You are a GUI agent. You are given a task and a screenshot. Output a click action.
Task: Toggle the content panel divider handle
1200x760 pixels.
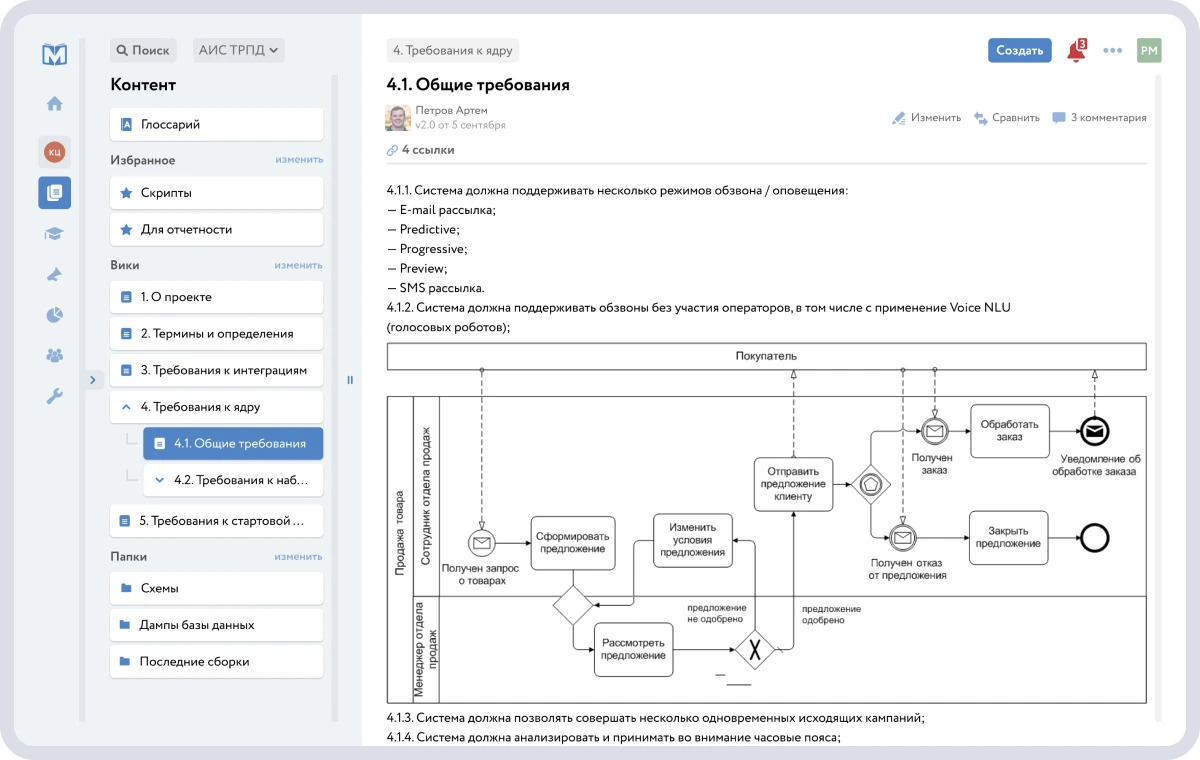[x=350, y=379]
